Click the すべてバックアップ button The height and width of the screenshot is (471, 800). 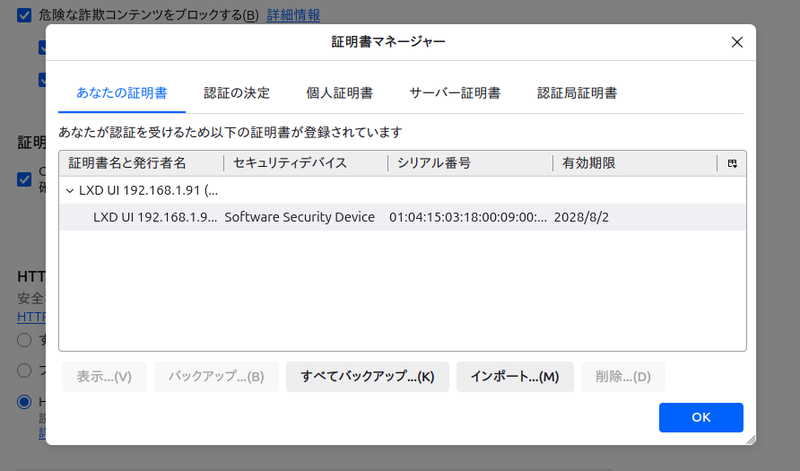pos(367,376)
